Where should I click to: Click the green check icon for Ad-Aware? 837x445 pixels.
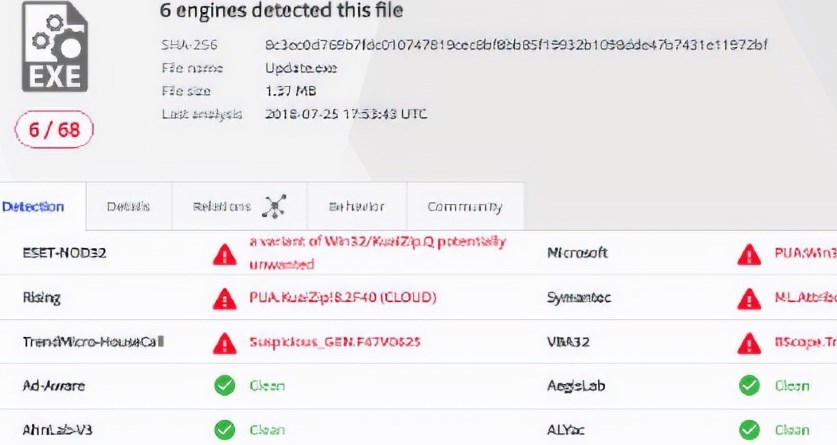tap(225, 385)
